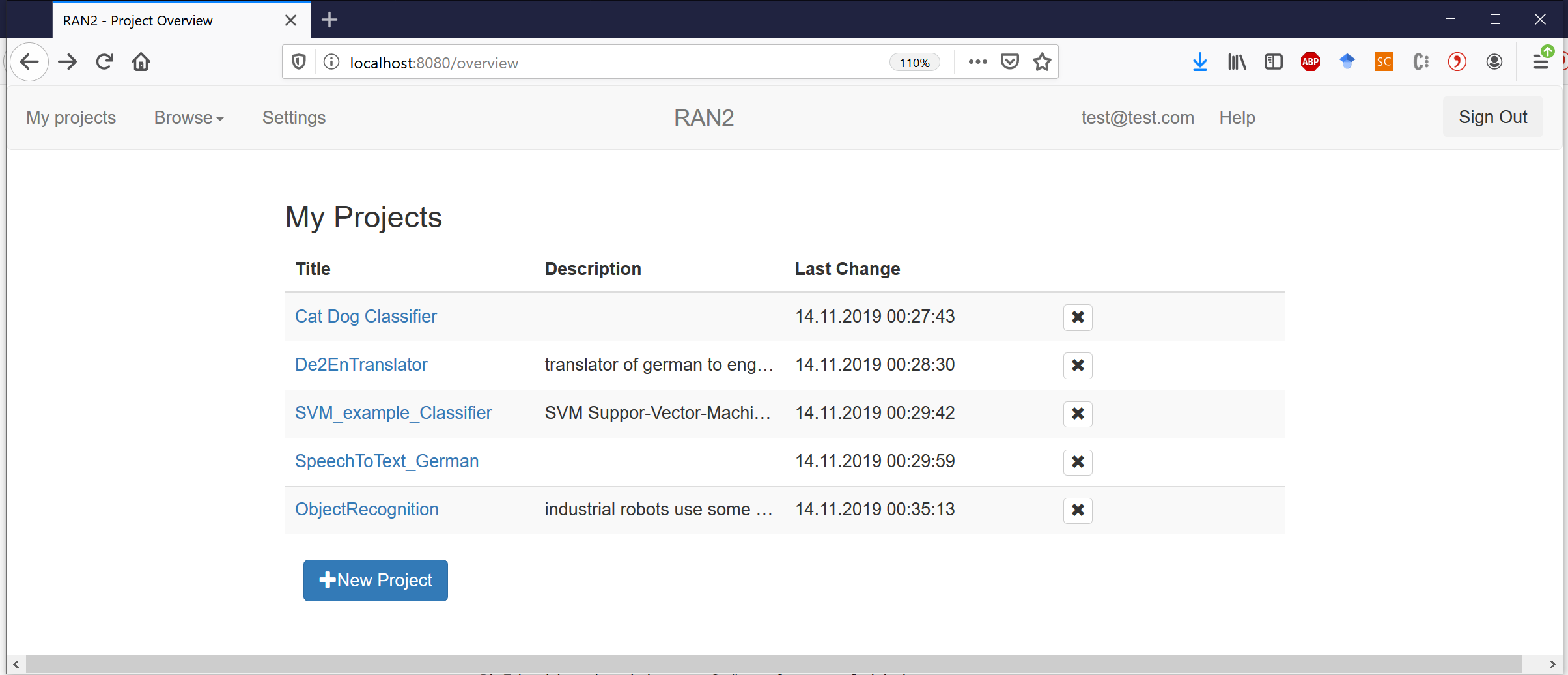The width and height of the screenshot is (1568, 675).
Task: Click the 'SVM Suppor-Vector-Machi…' description
Action: click(658, 413)
